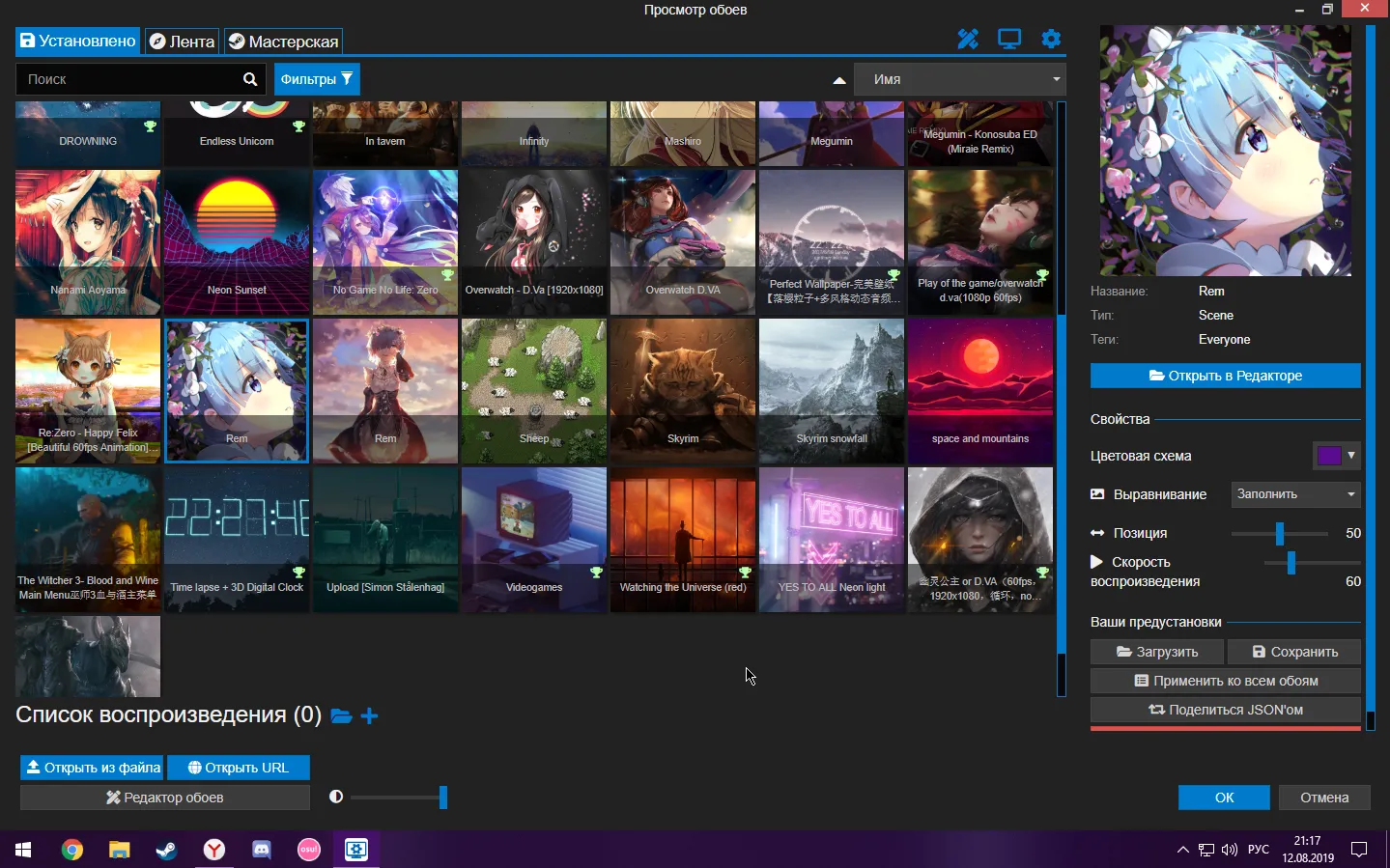Image resolution: width=1390 pixels, height=868 pixels.
Task: Open the Имя sort dropdown
Action: [960, 79]
